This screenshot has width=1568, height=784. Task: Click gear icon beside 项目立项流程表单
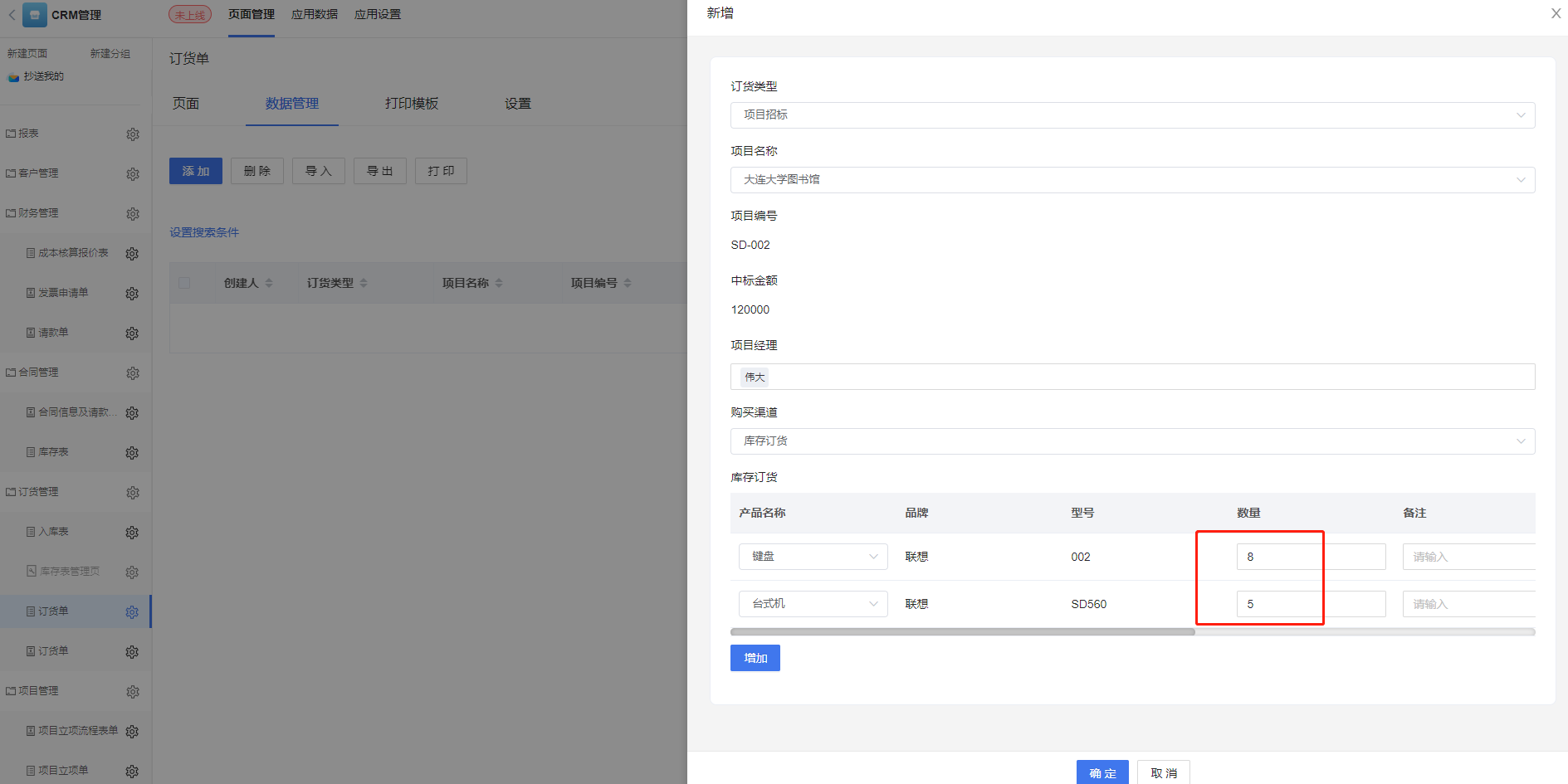[132, 732]
